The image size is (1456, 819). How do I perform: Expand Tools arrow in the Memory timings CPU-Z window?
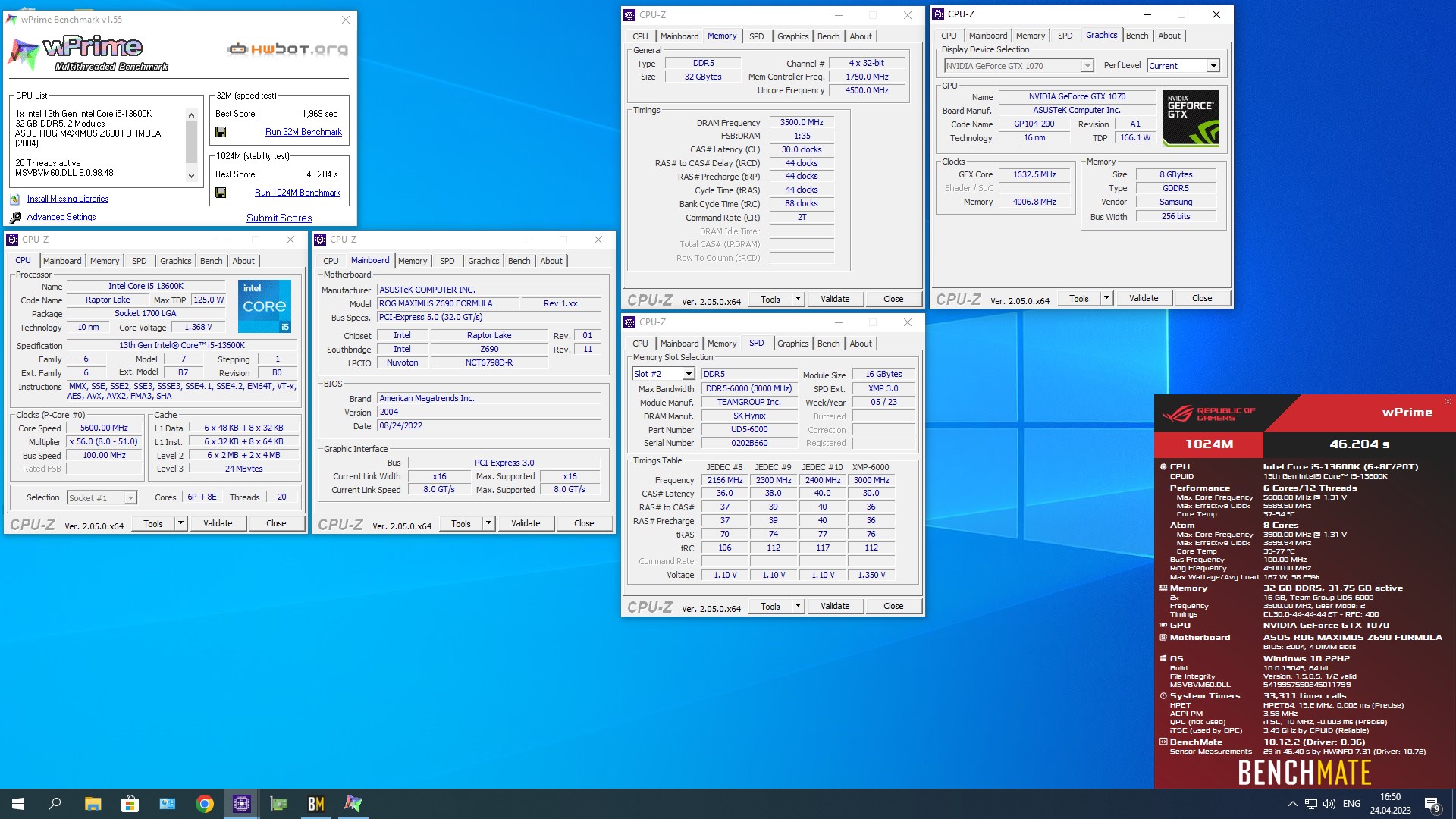[798, 299]
